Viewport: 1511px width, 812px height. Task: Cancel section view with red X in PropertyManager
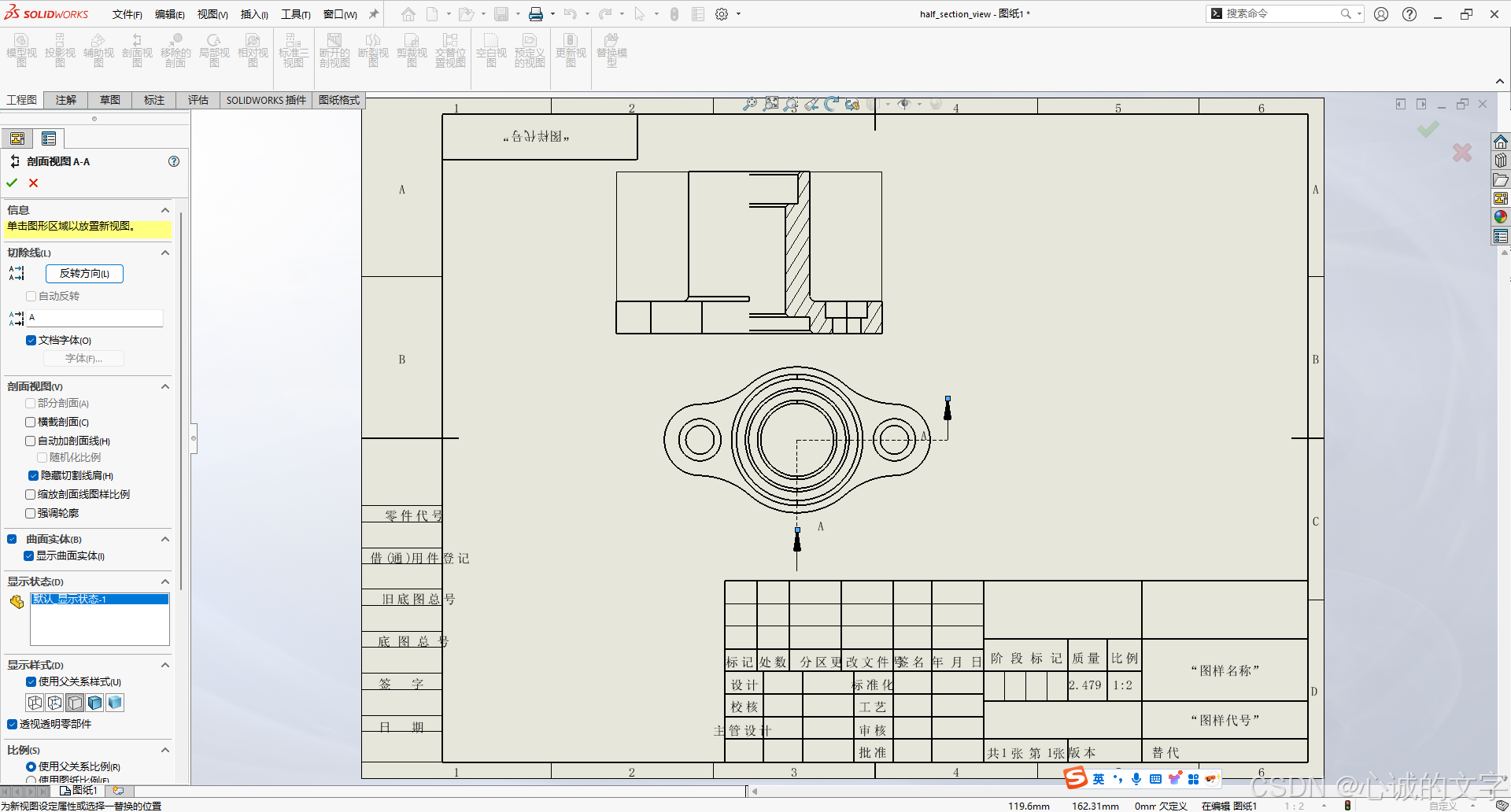33,183
